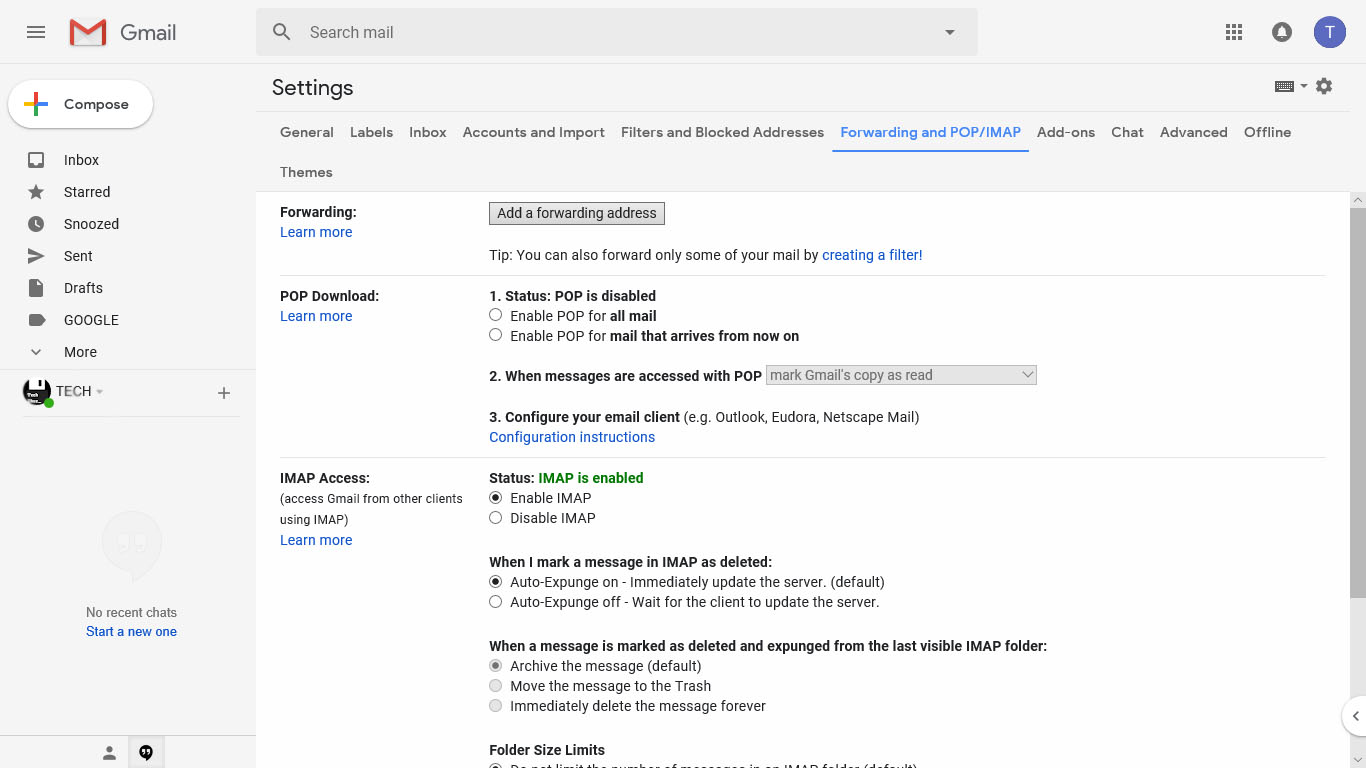Open Learn more under IMAP Access
The image size is (1366, 768).
coord(316,540)
